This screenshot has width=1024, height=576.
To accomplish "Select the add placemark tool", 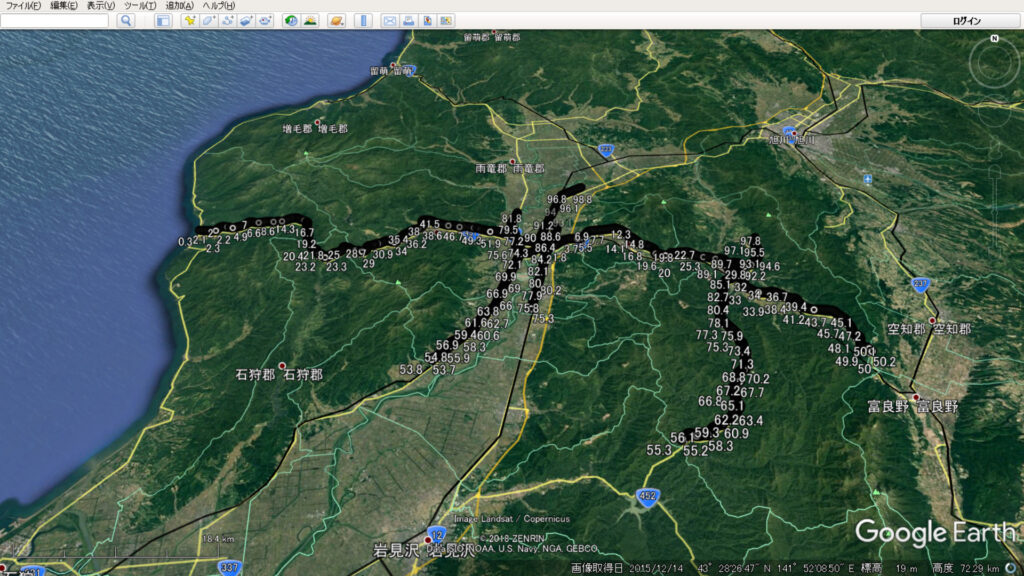I will pyautogui.click(x=189, y=20).
